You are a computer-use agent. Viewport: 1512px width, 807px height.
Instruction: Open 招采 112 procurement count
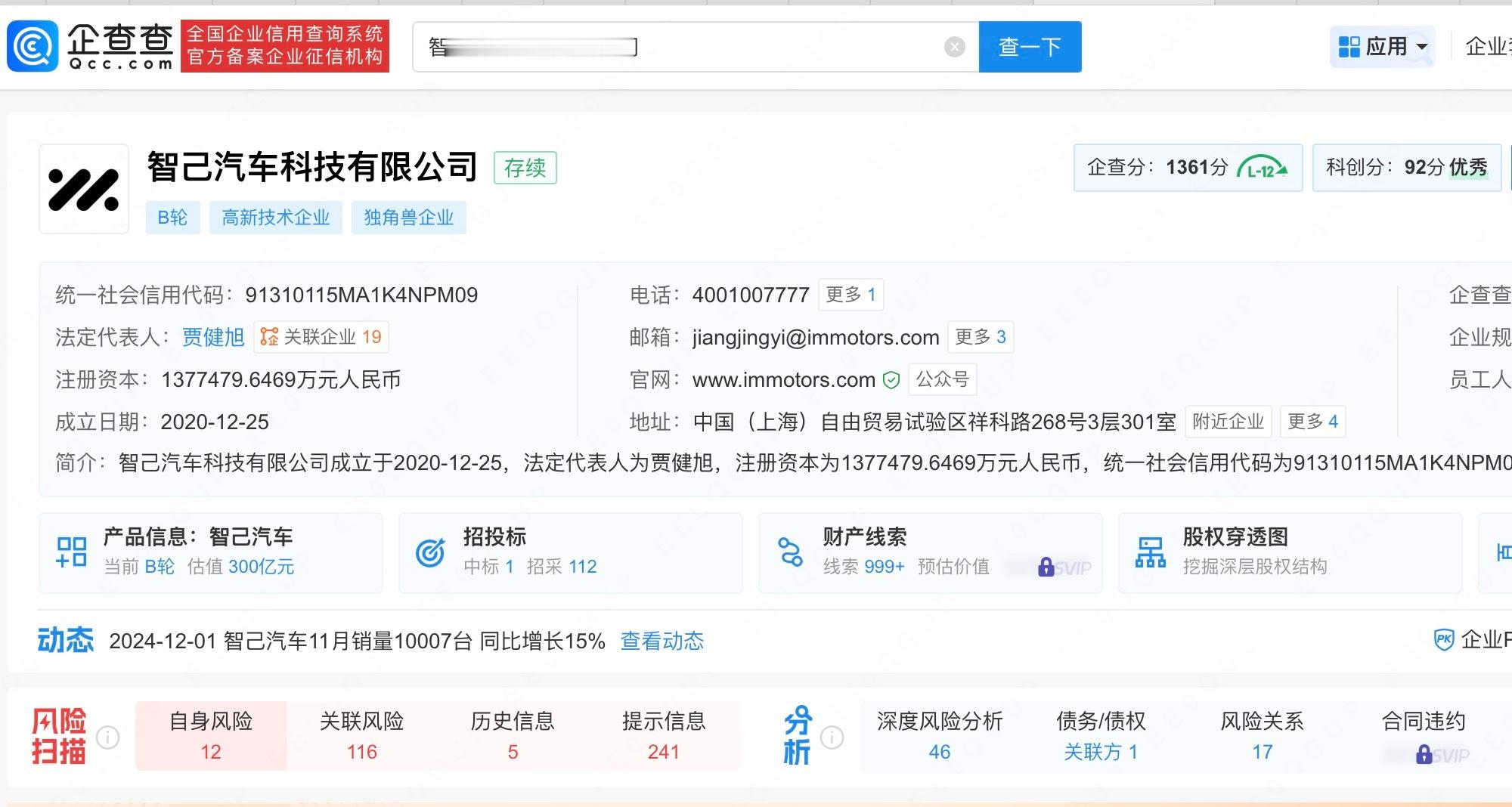click(562, 567)
